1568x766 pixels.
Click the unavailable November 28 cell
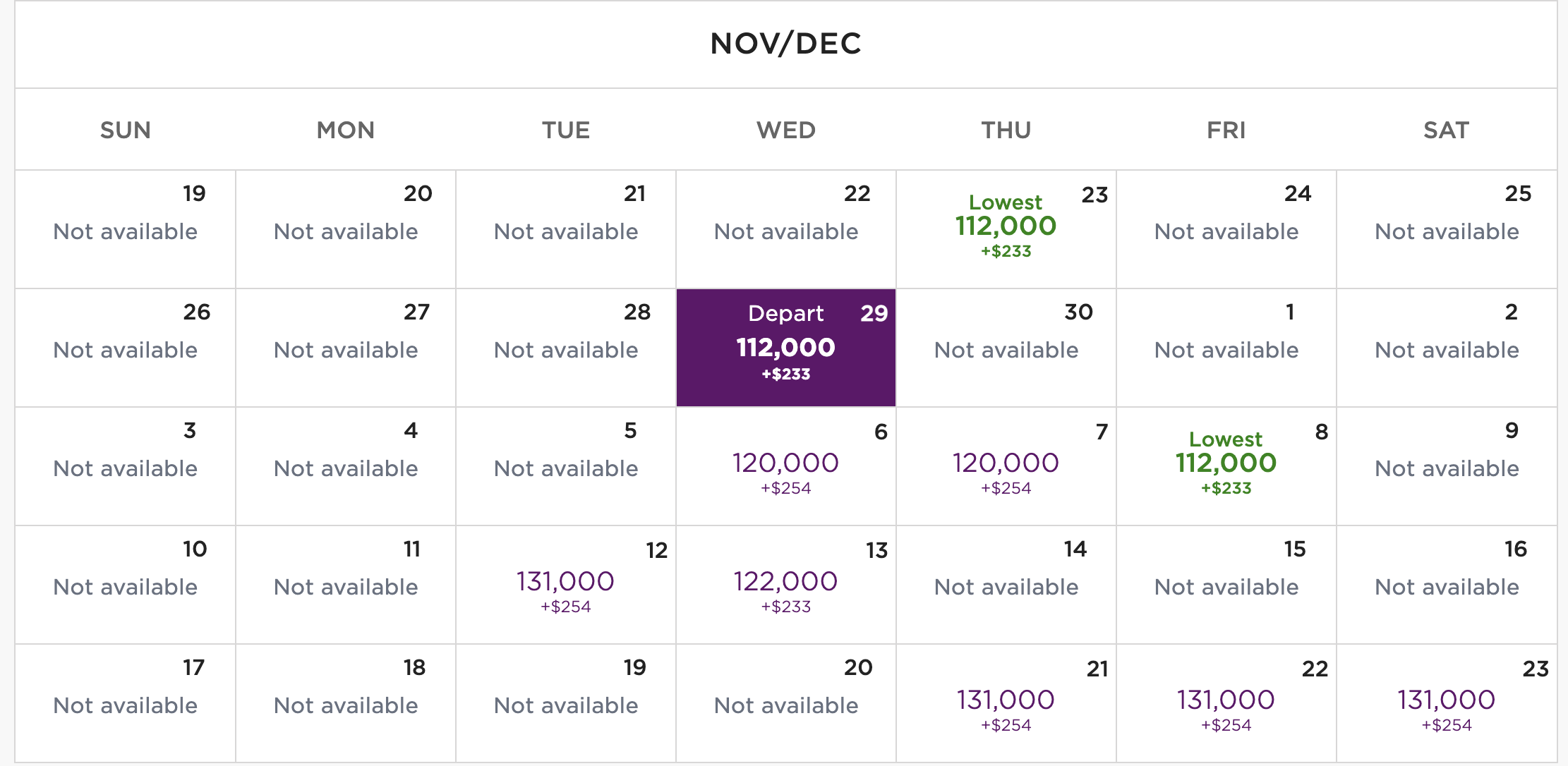tap(566, 348)
